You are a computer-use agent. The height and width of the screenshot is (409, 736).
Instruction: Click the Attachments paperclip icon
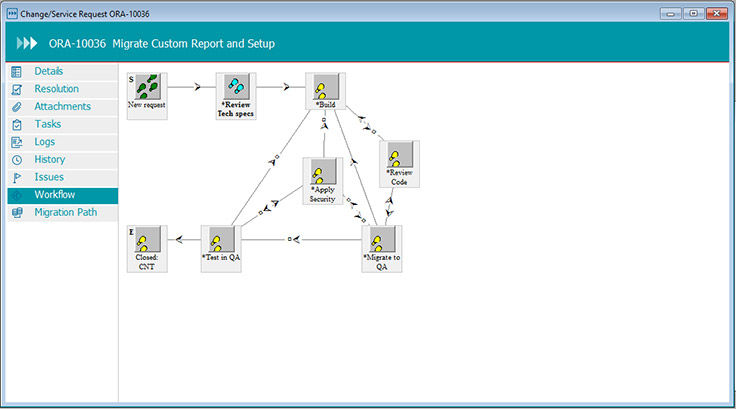click(x=16, y=107)
